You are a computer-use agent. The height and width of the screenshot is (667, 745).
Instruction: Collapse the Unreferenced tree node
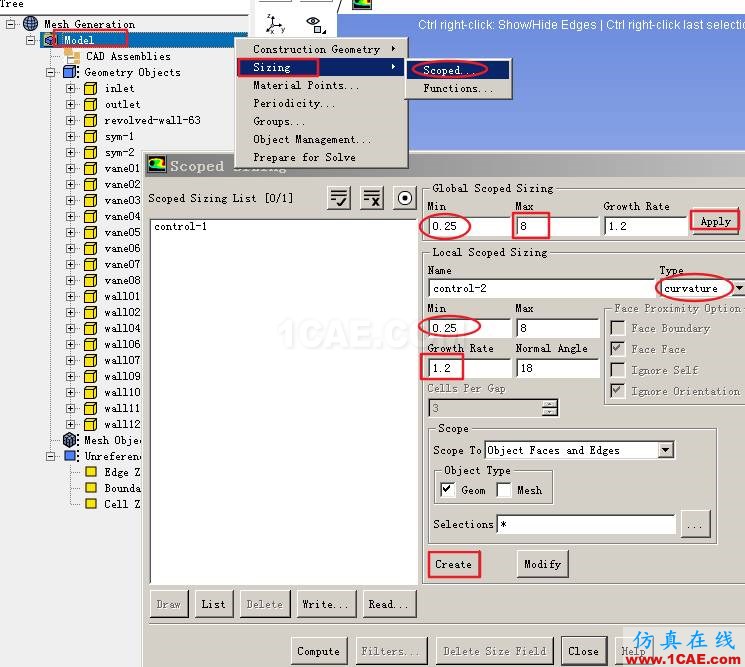51,456
